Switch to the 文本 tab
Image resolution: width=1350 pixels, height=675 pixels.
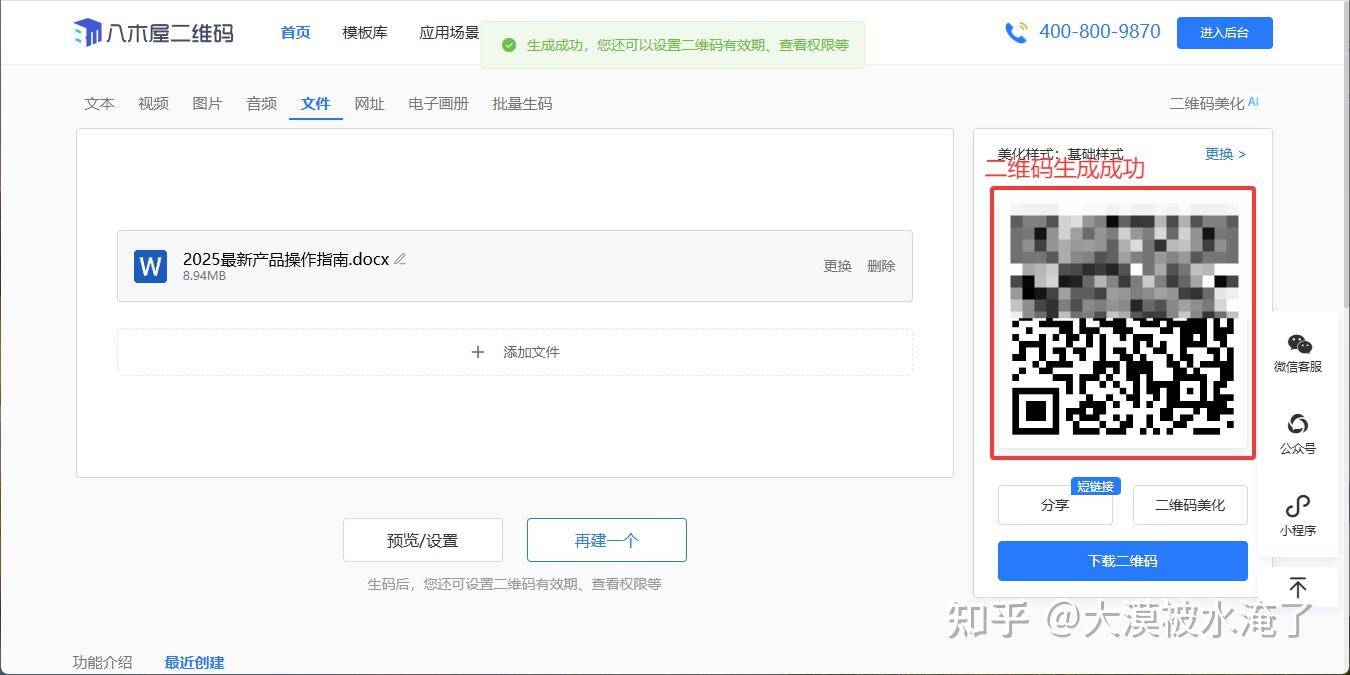(x=100, y=103)
